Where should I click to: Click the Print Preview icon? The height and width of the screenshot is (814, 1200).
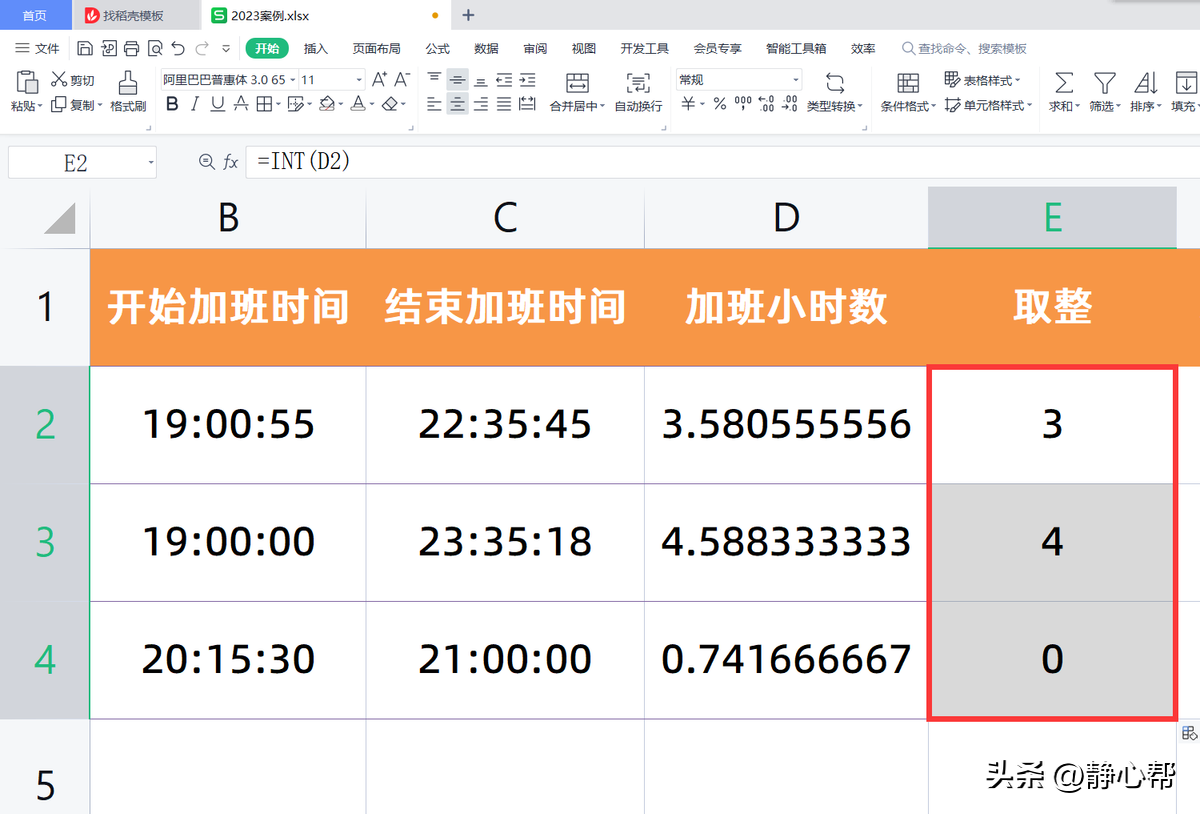click(155, 48)
